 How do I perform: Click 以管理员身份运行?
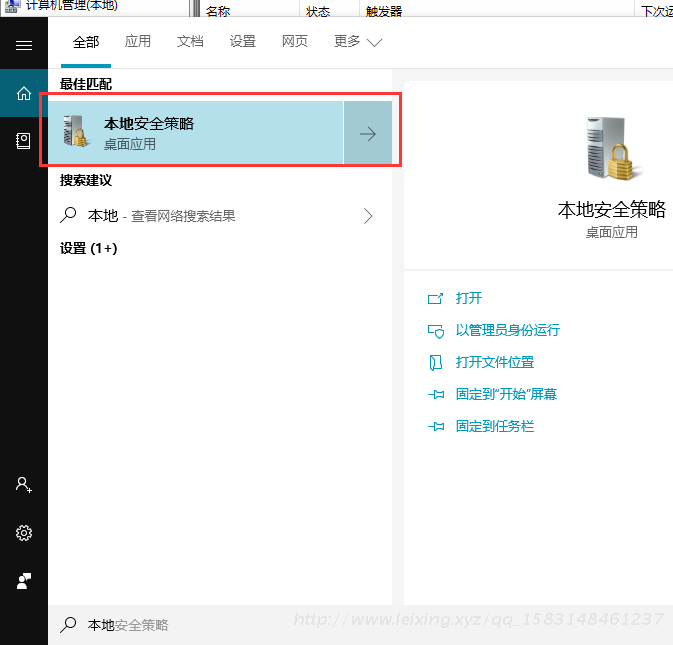click(x=508, y=330)
